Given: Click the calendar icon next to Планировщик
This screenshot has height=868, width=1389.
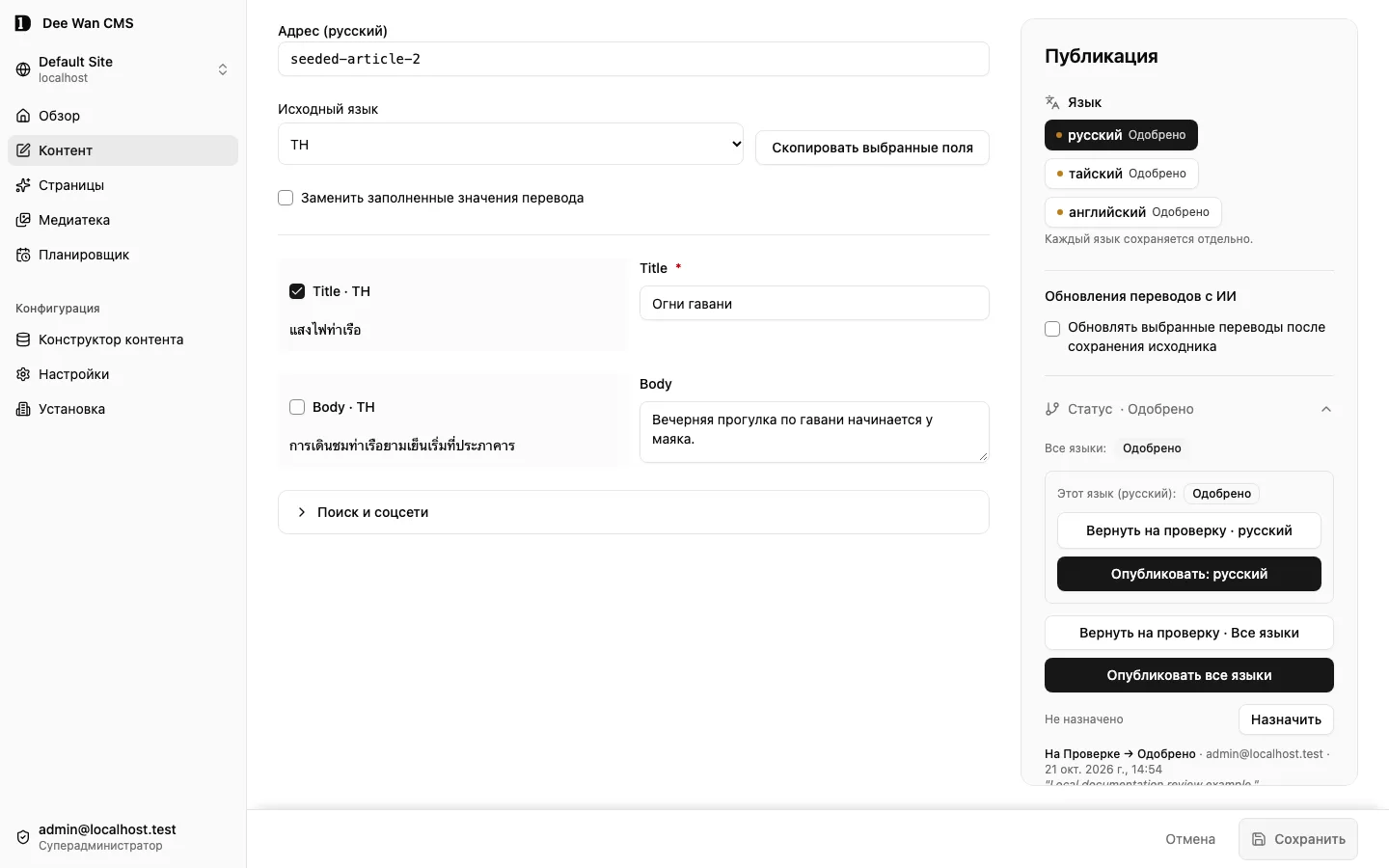Looking at the screenshot, I should tap(23, 255).
